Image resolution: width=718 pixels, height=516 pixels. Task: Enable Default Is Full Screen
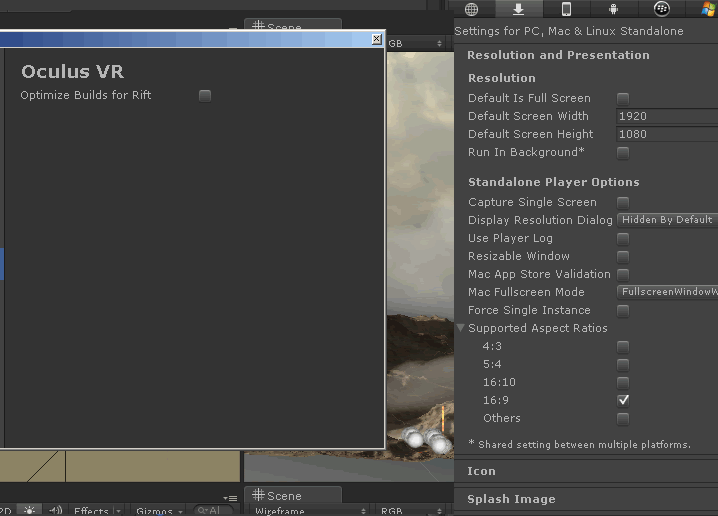coord(623,98)
